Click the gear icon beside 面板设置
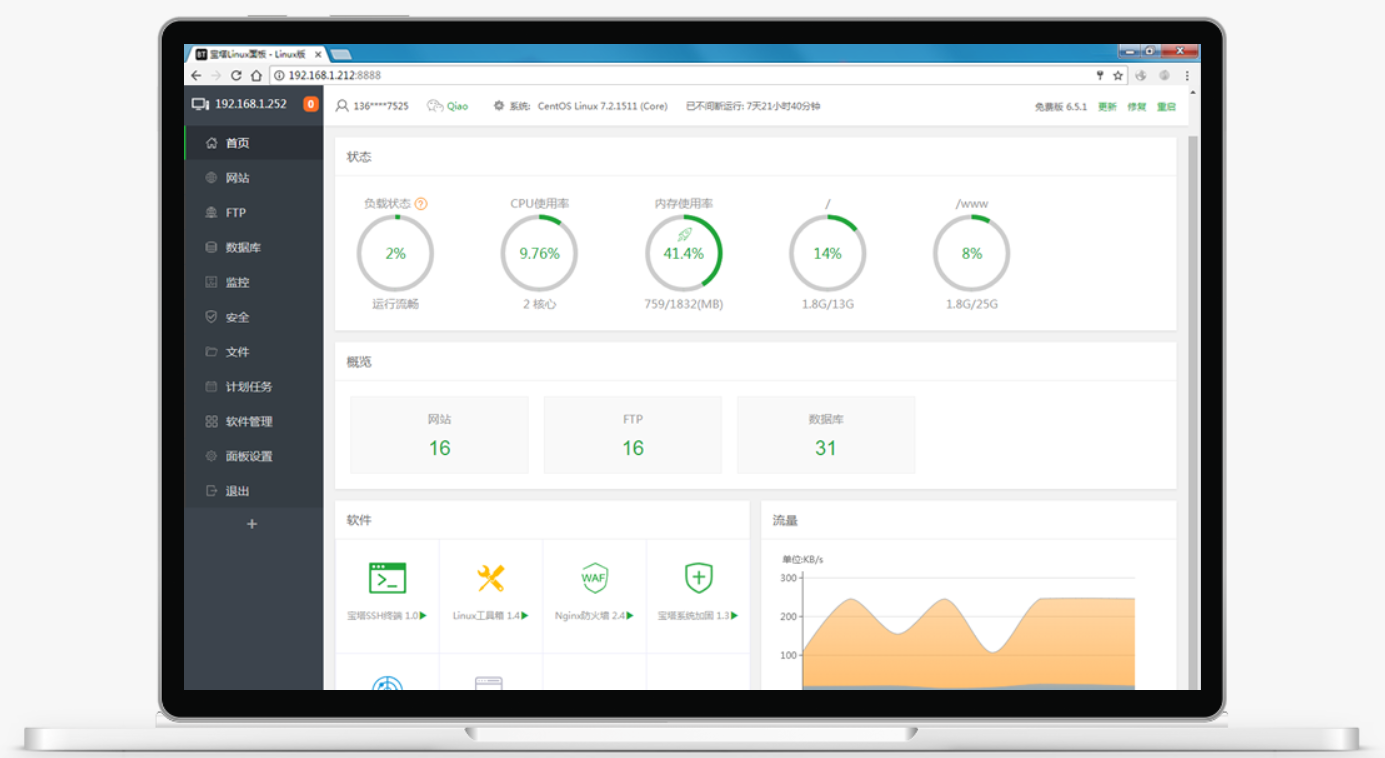This screenshot has width=1385, height=758. [x=211, y=456]
